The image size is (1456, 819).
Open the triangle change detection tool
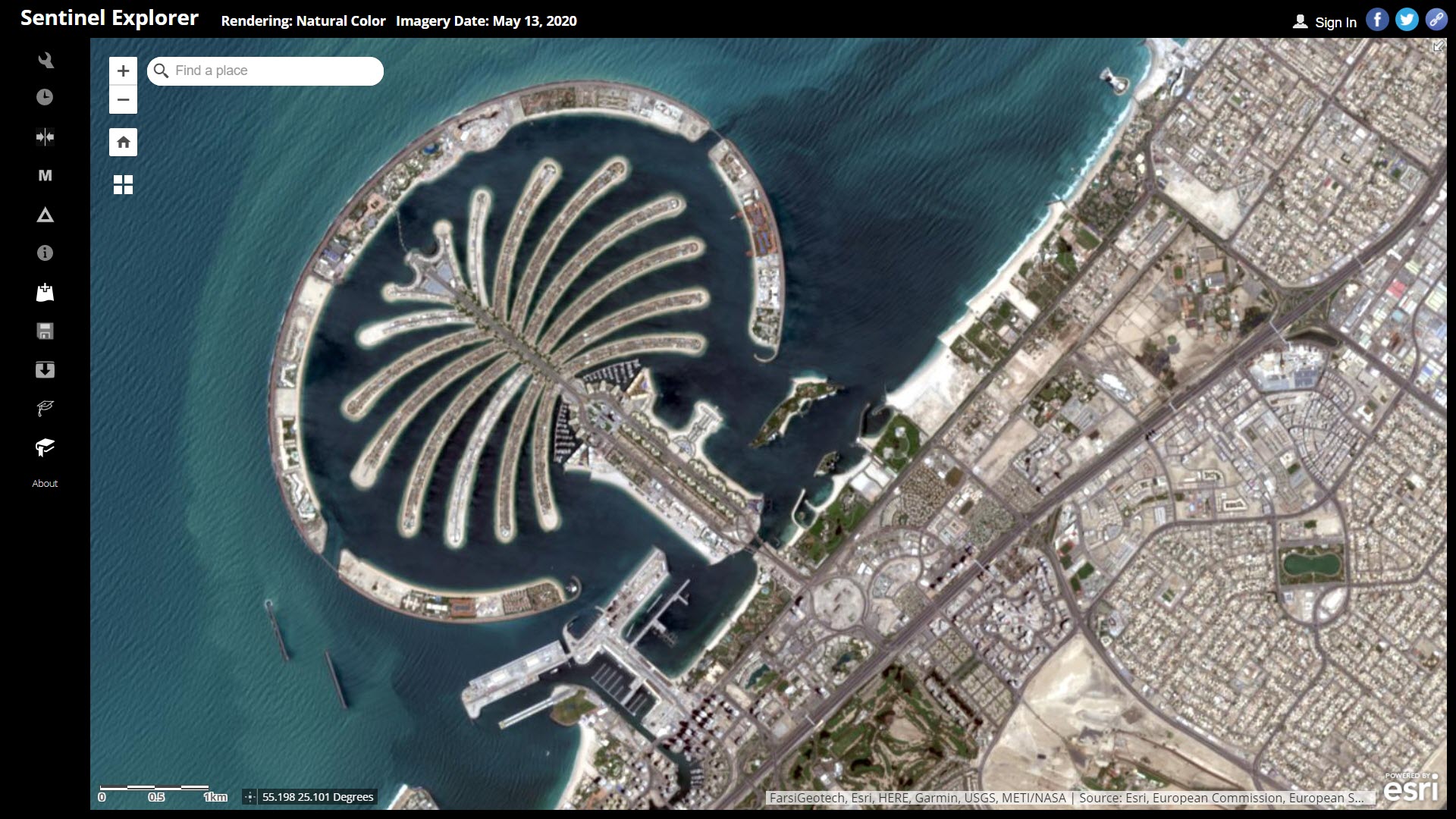(45, 215)
